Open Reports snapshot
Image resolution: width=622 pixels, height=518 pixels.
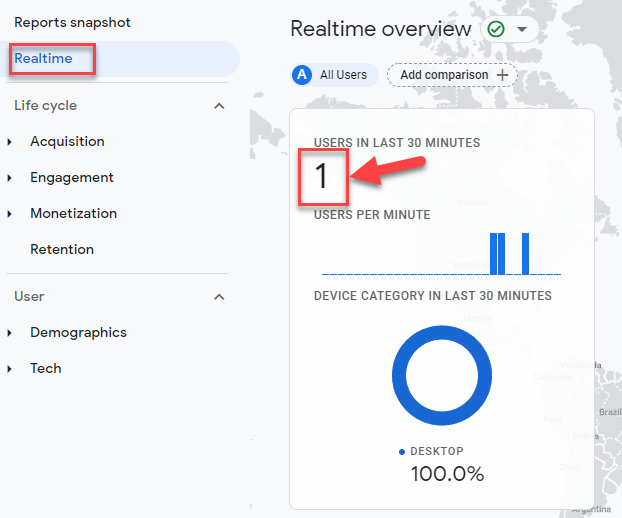pyautogui.click(x=72, y=23)
